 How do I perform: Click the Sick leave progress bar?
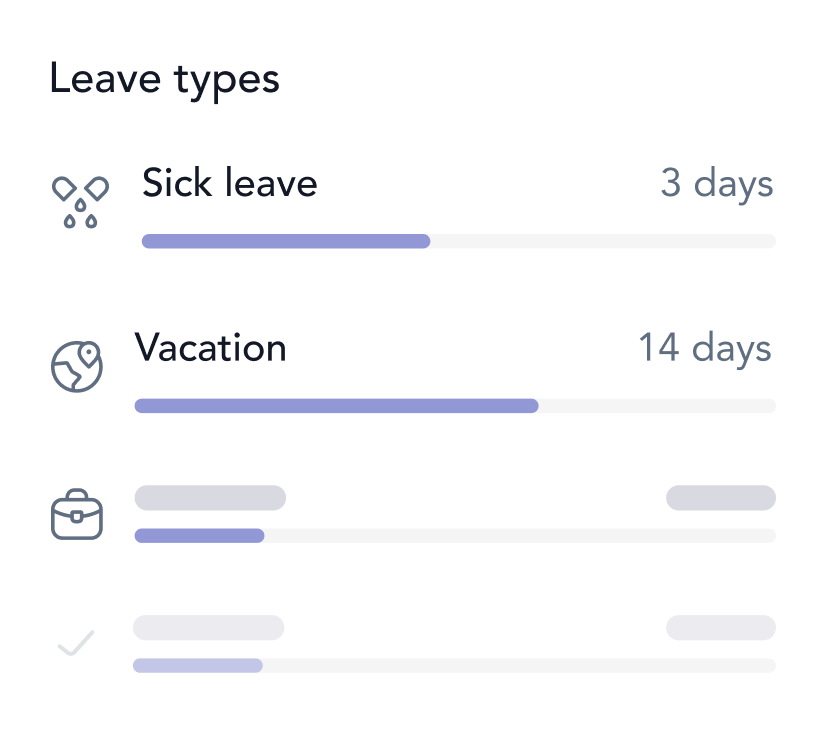coord(459,241)
